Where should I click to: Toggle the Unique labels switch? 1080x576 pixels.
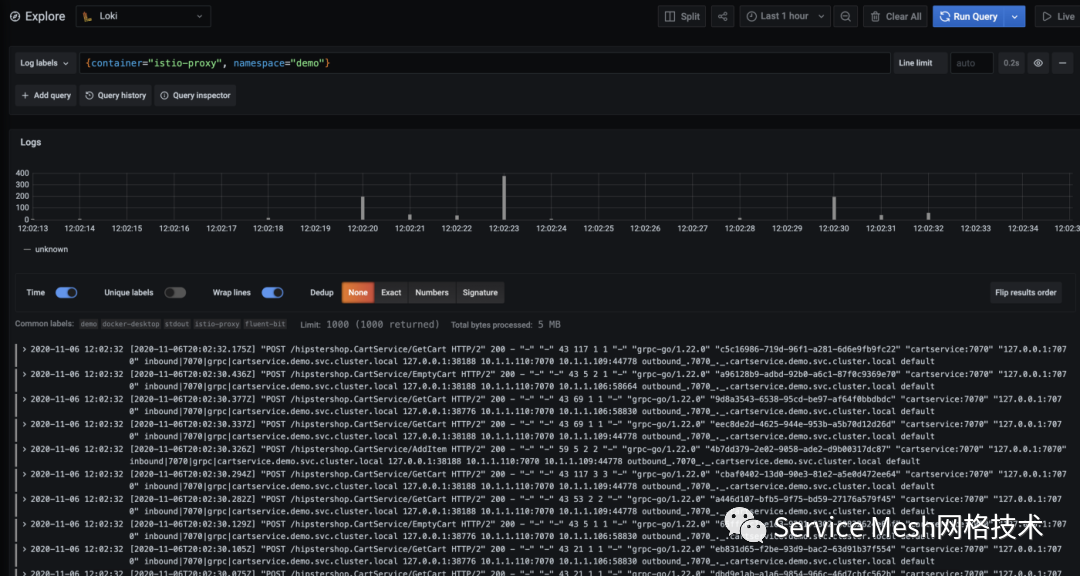pyautogui.click(x=175, y=293)
